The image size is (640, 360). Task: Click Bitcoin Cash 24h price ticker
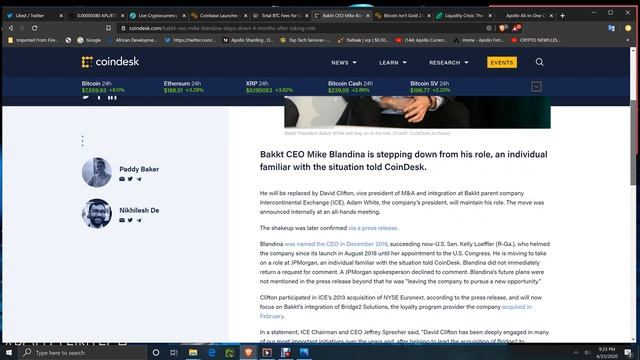(x=350, y=87)
